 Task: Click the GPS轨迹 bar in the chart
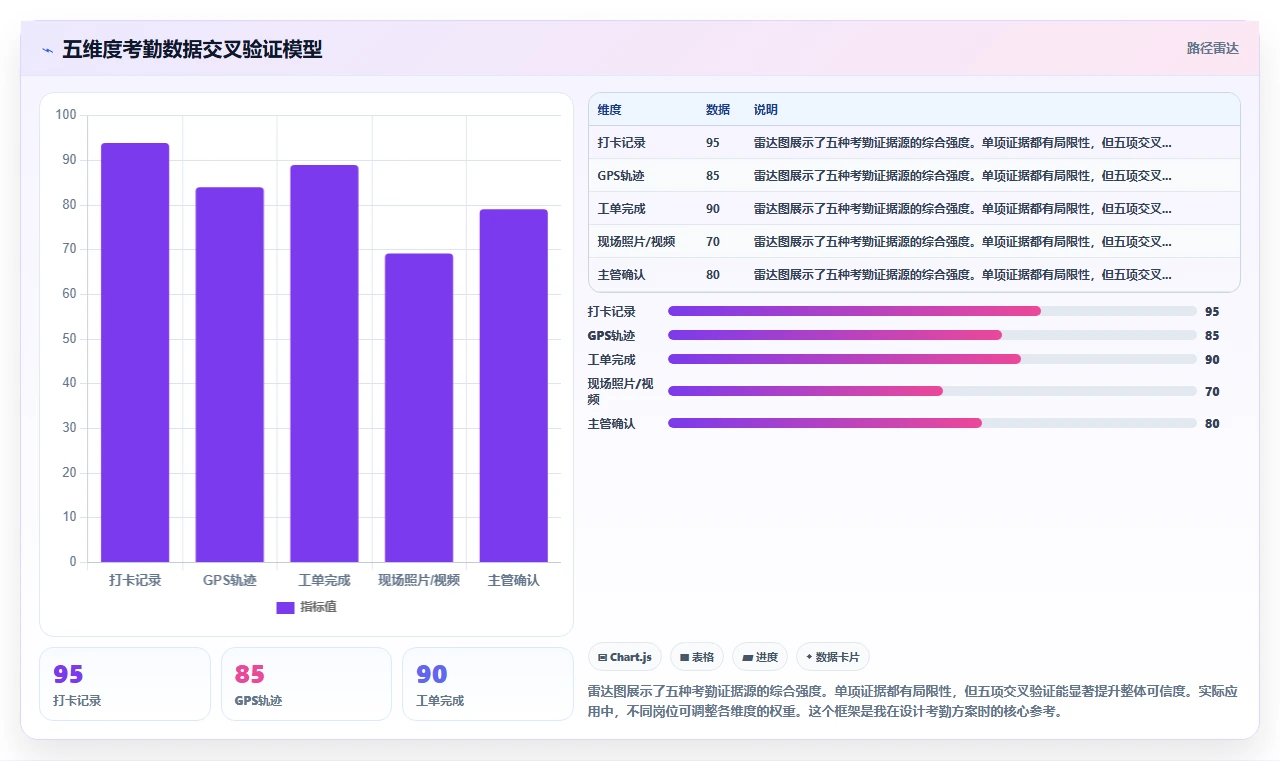tap(229, 374)
